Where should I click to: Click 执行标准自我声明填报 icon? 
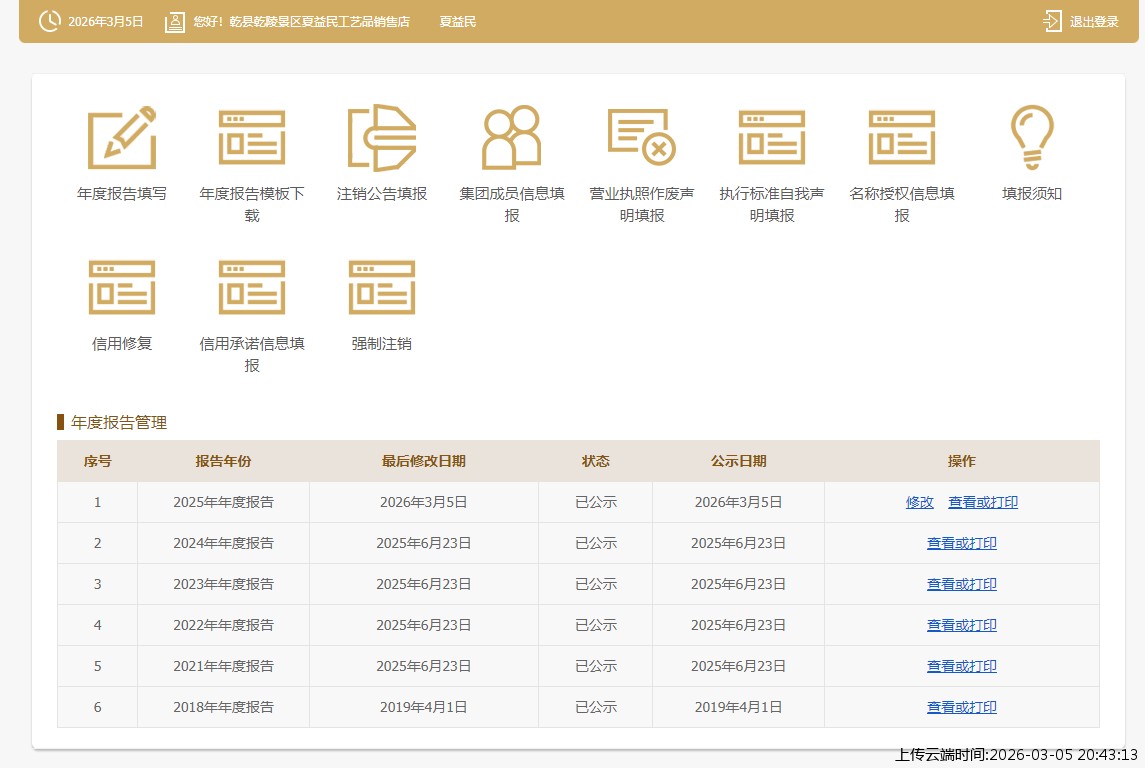[772, 138]
